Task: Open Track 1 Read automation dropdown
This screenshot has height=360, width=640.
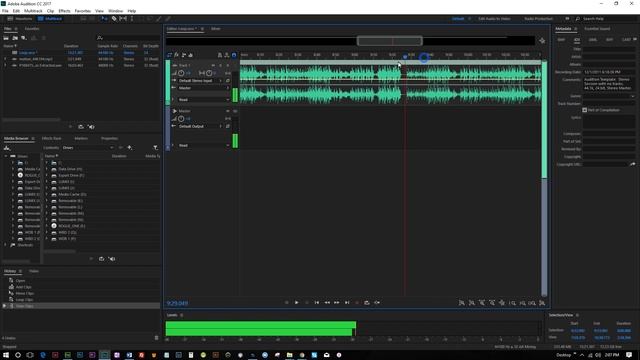Action: (x=203, y=100)
